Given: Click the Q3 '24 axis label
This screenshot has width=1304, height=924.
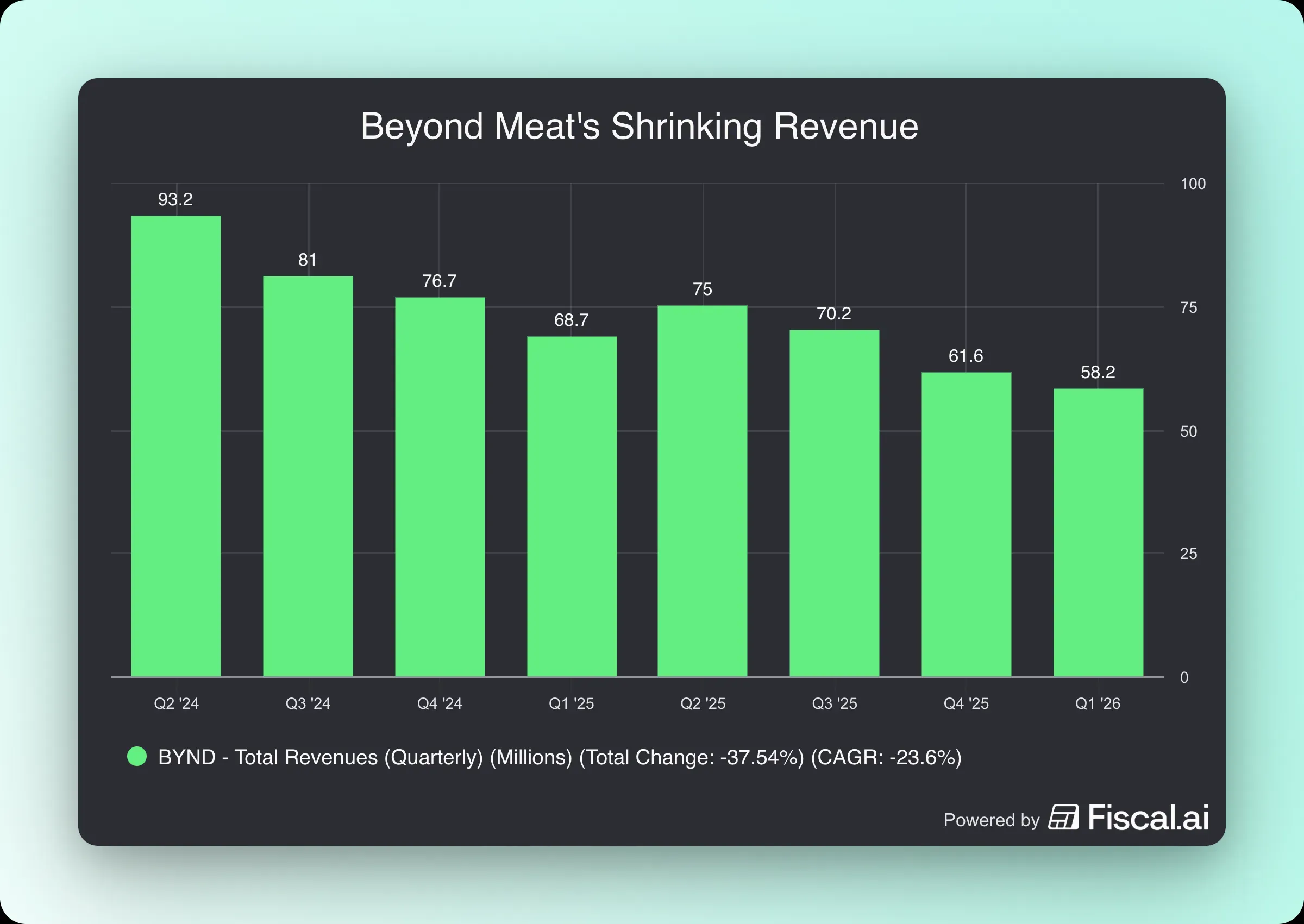Looking at the screenshot, I should click(x=308, y=704).
